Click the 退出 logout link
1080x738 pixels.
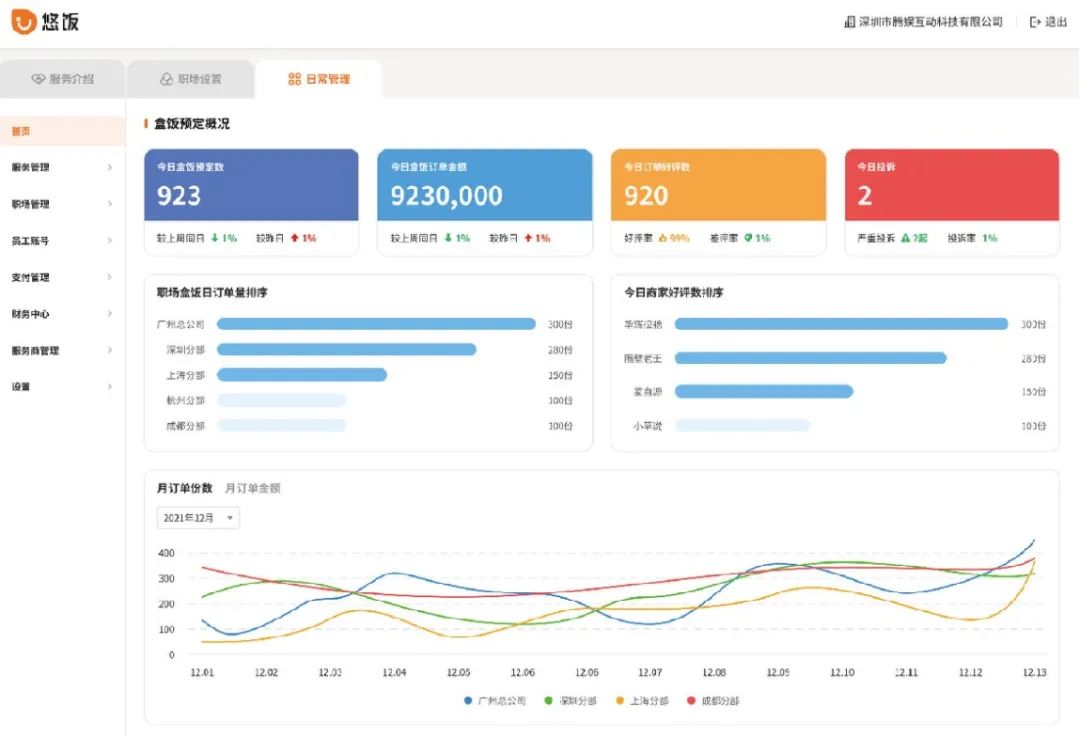(x=1056, y=22)
